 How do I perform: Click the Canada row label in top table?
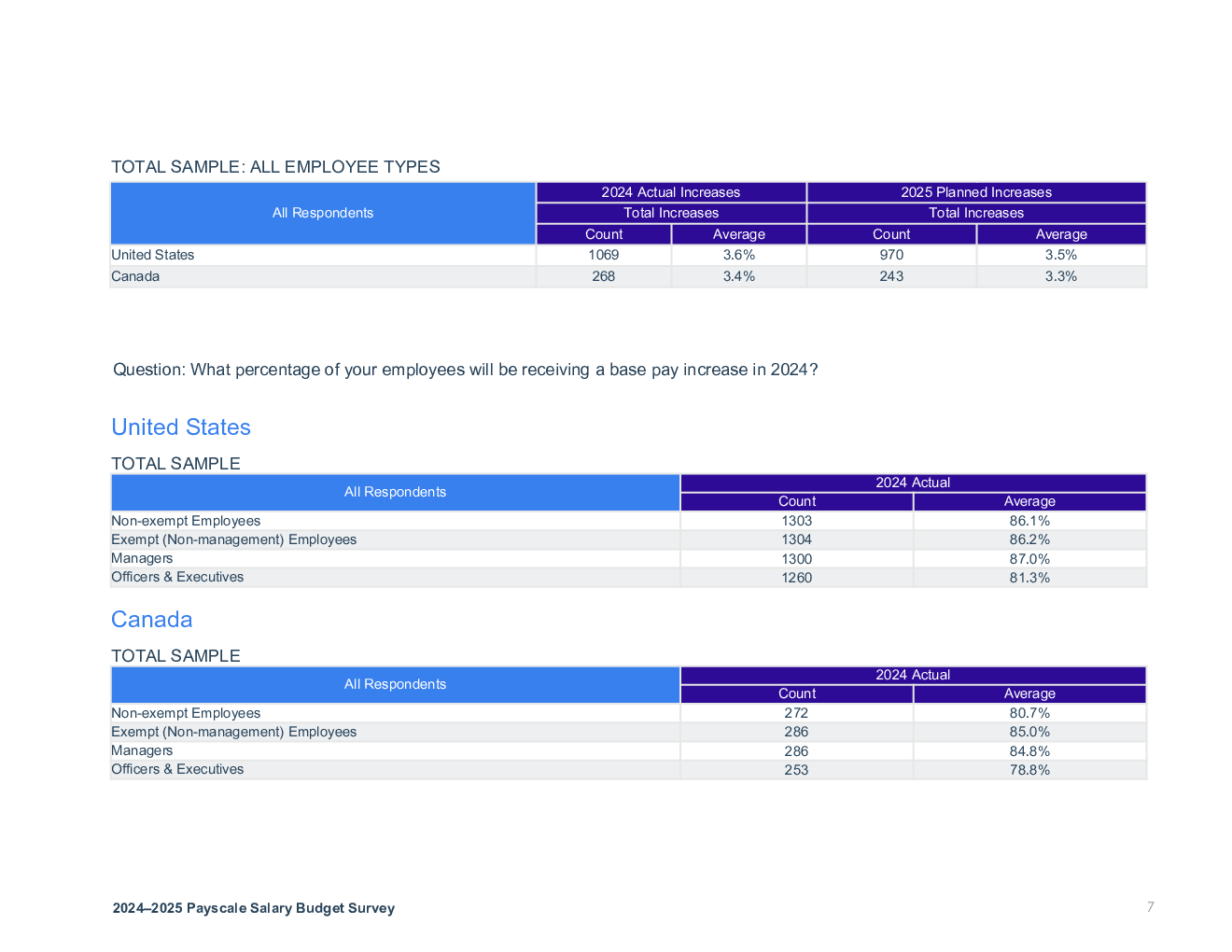tap(135, 276)
